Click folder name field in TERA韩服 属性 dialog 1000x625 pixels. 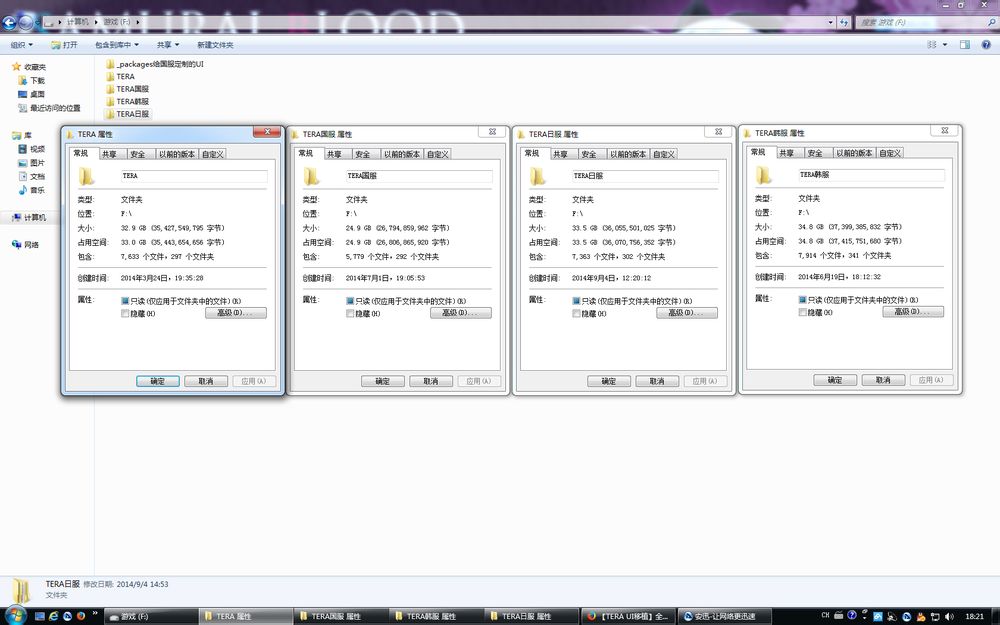pos(871,175)
